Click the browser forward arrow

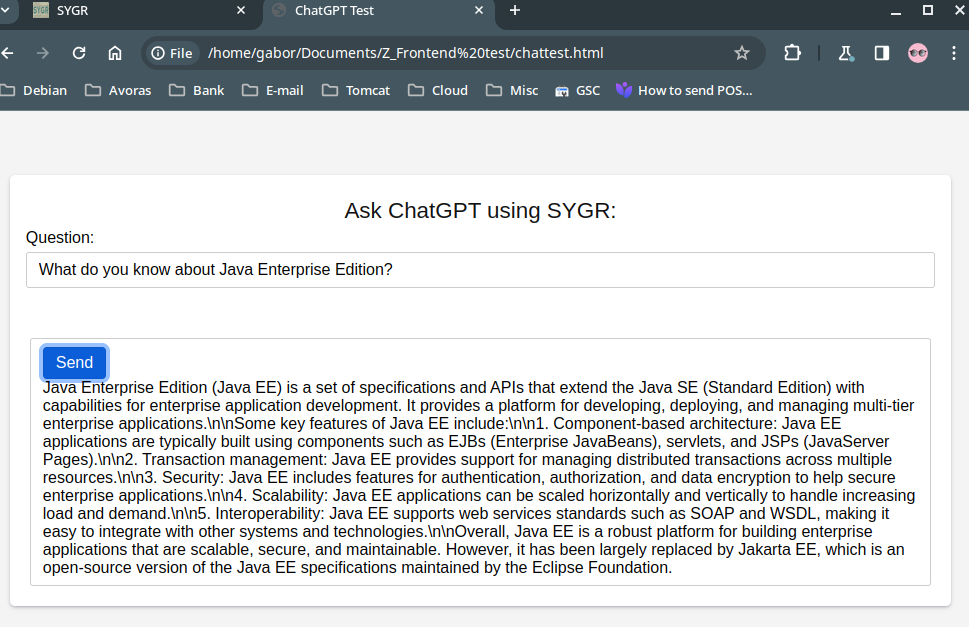coord(43,53)
